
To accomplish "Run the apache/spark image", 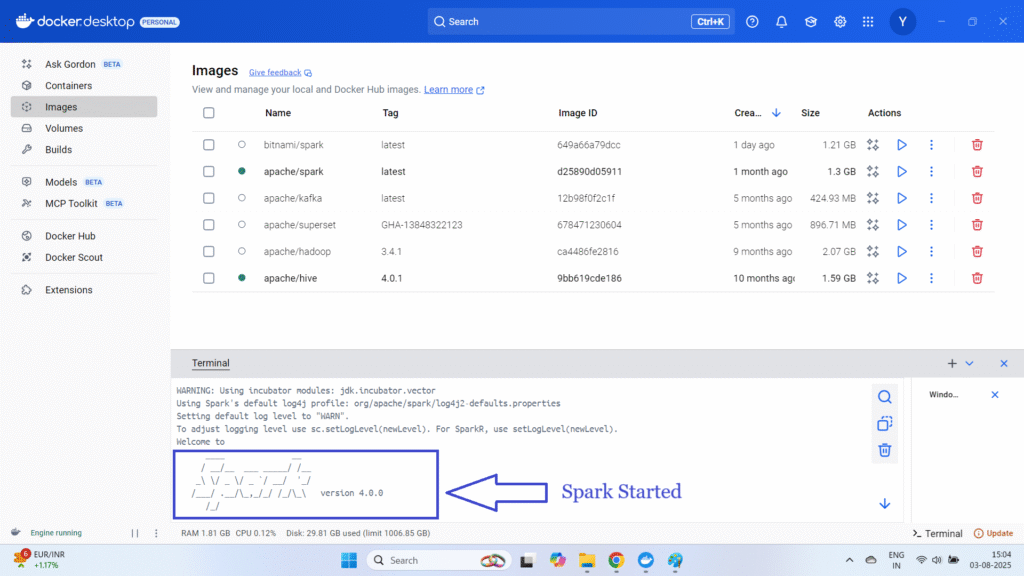I will click(902, 172).
